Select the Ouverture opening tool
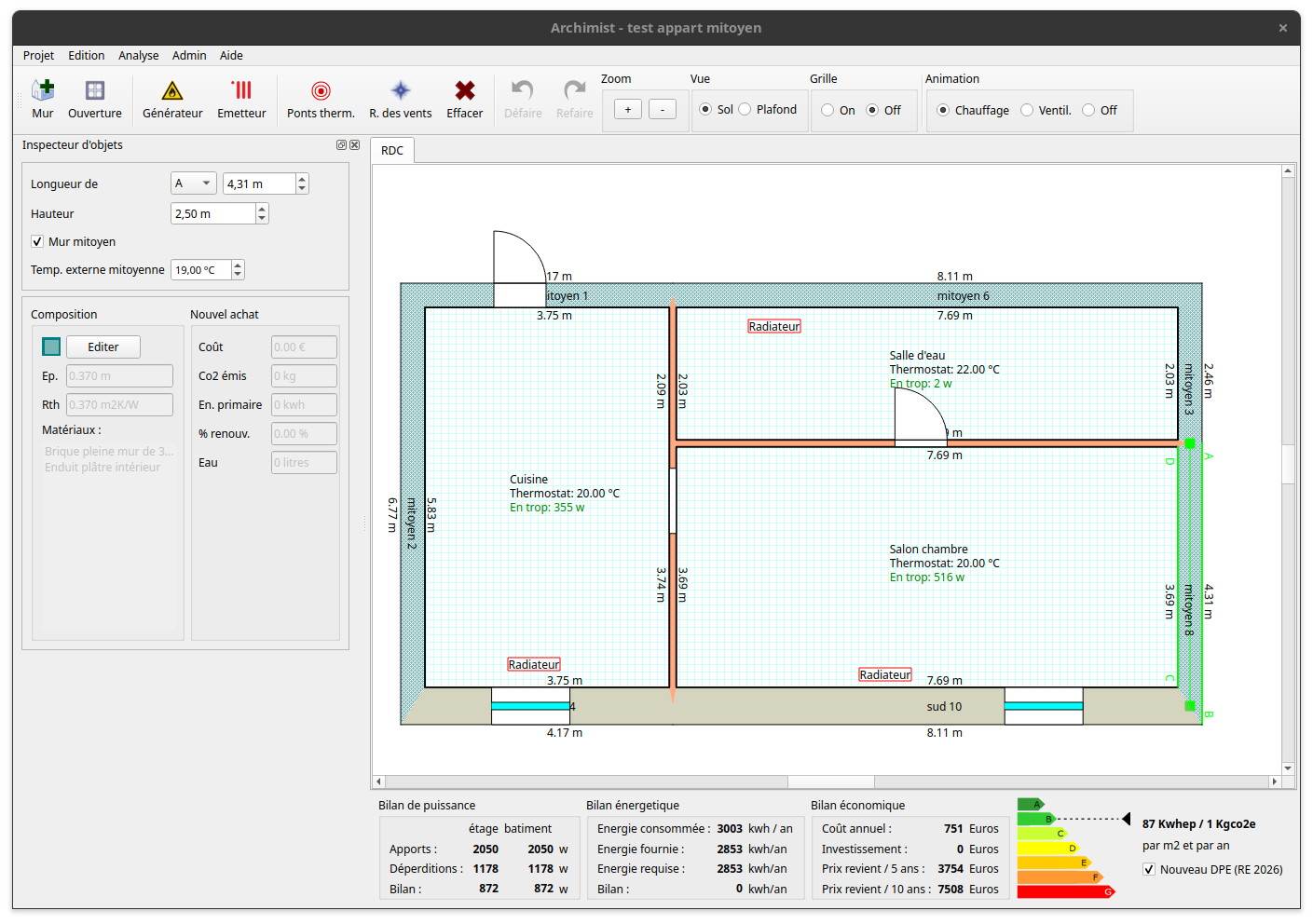This screenshot has height=924, width=1313. coord(94,100)
